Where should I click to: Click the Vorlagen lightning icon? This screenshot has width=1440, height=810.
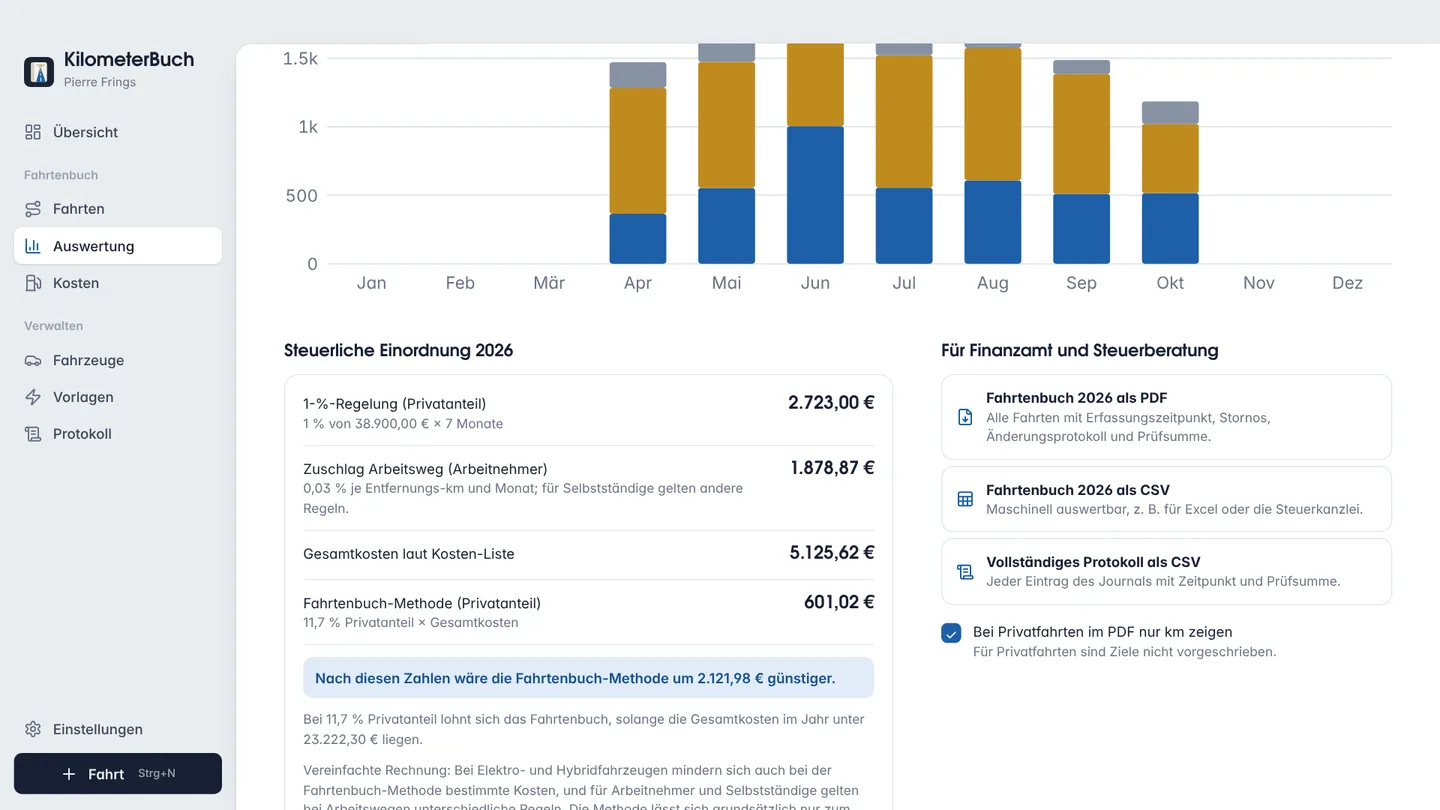click(x=33, y=397)
